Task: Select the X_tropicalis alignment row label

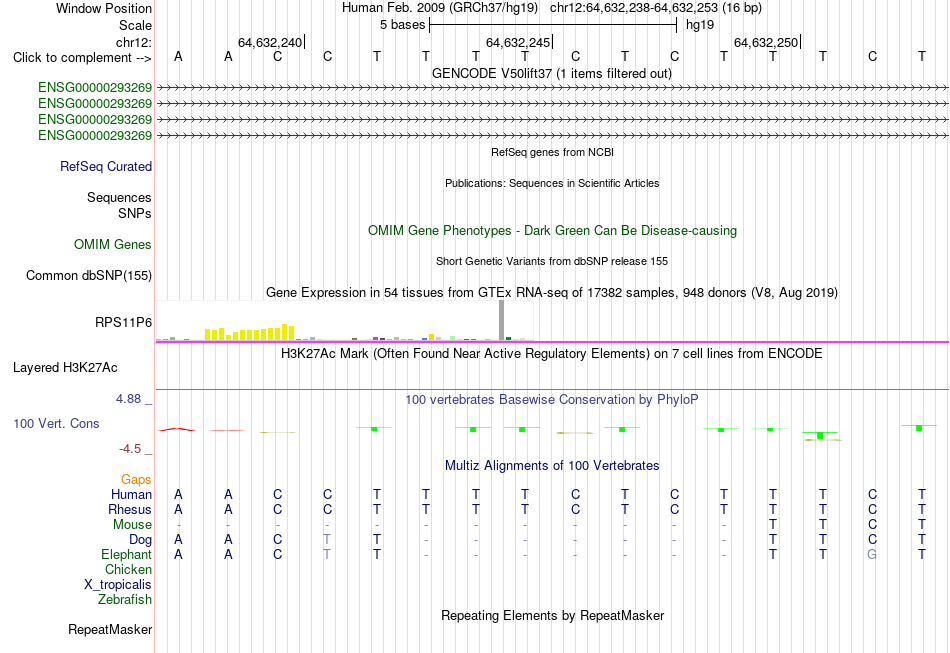Action: coord(118,585)
